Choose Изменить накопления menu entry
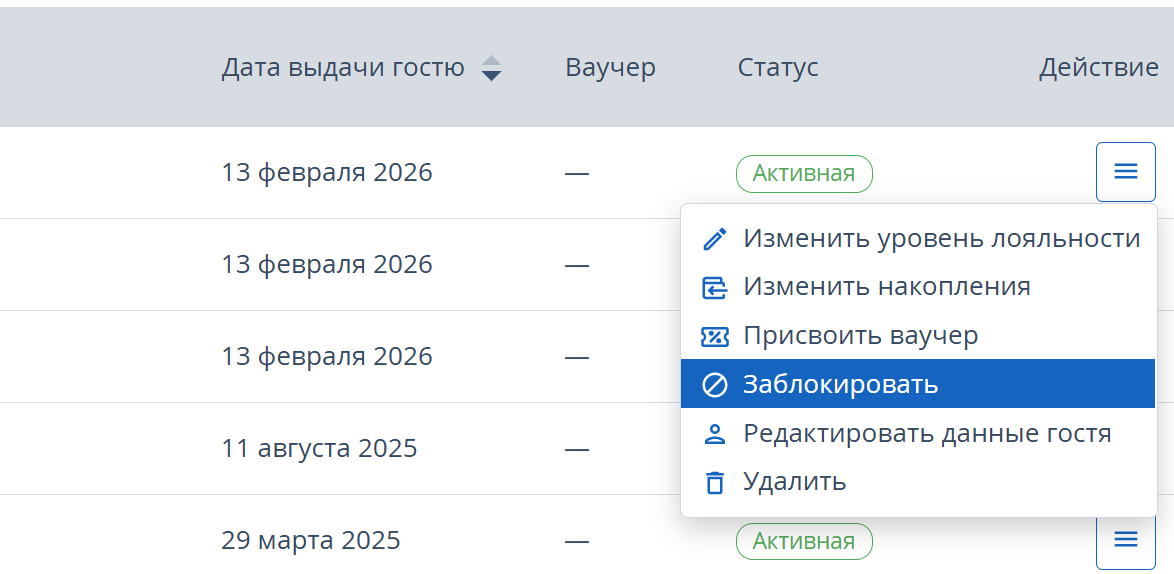The height and width of the screenshot is (574, 1174). (886, 287)
